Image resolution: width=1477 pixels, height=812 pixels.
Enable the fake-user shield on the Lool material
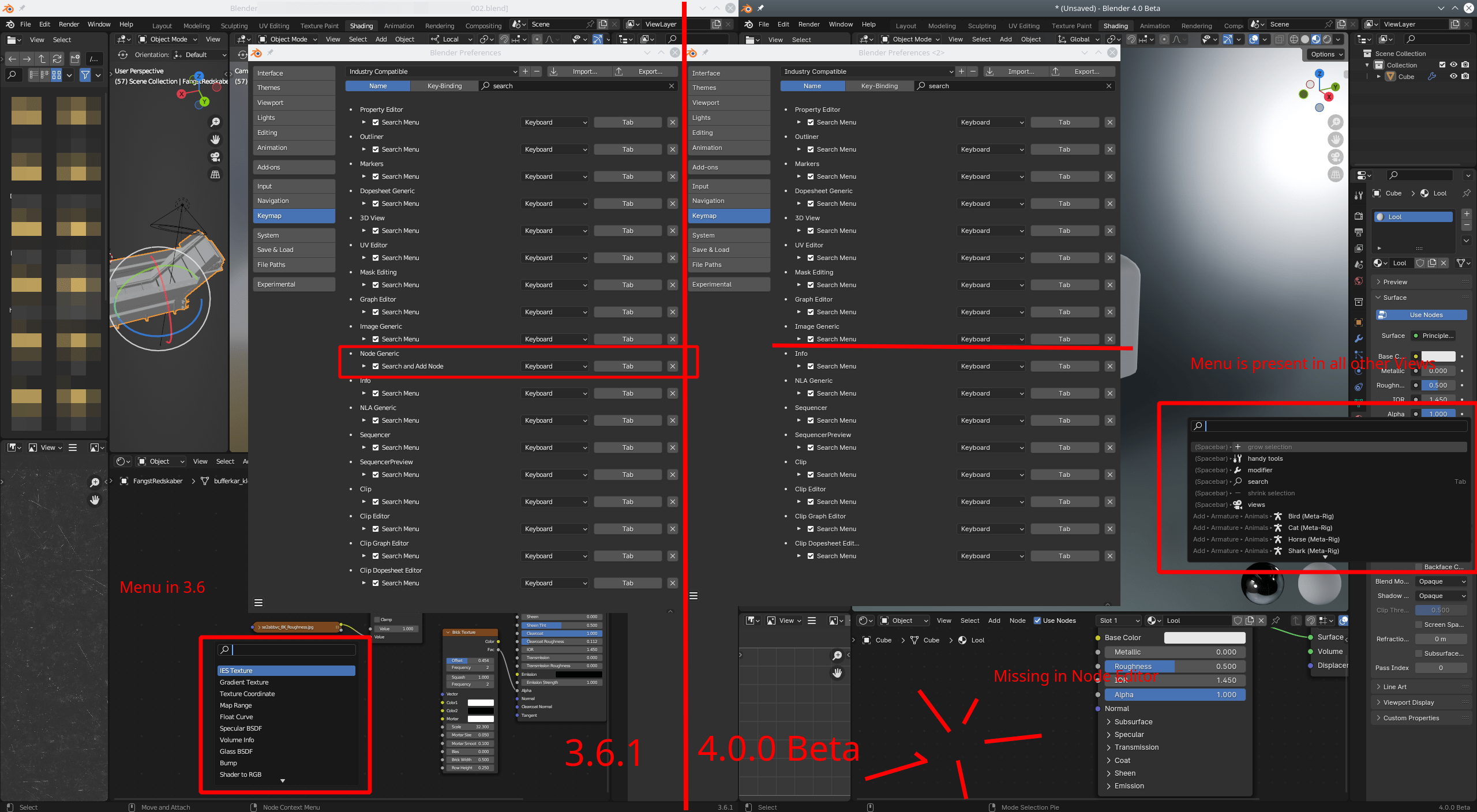tap(1420, 263)
